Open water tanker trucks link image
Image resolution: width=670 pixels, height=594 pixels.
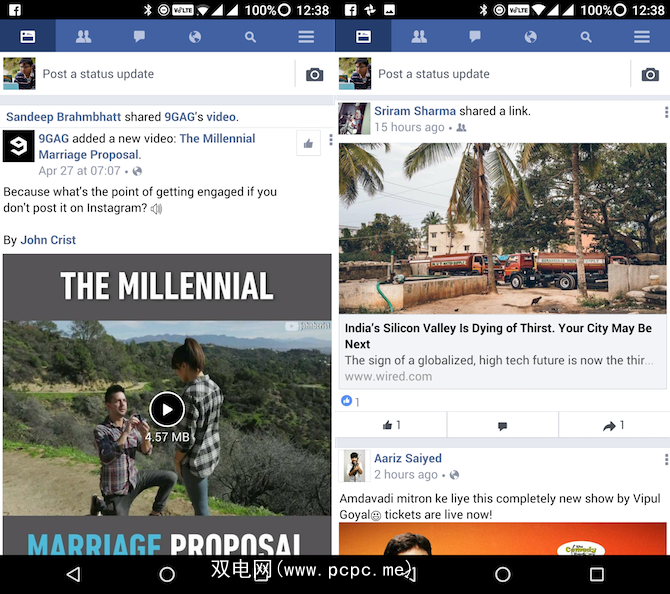pyautogui.click(x=502, y=228)
